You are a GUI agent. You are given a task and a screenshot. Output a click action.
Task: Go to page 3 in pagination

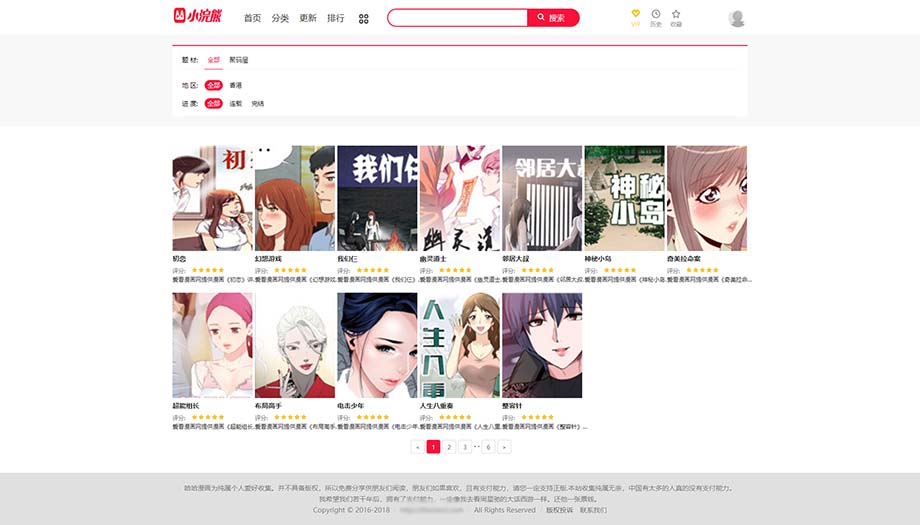(465, 447)
